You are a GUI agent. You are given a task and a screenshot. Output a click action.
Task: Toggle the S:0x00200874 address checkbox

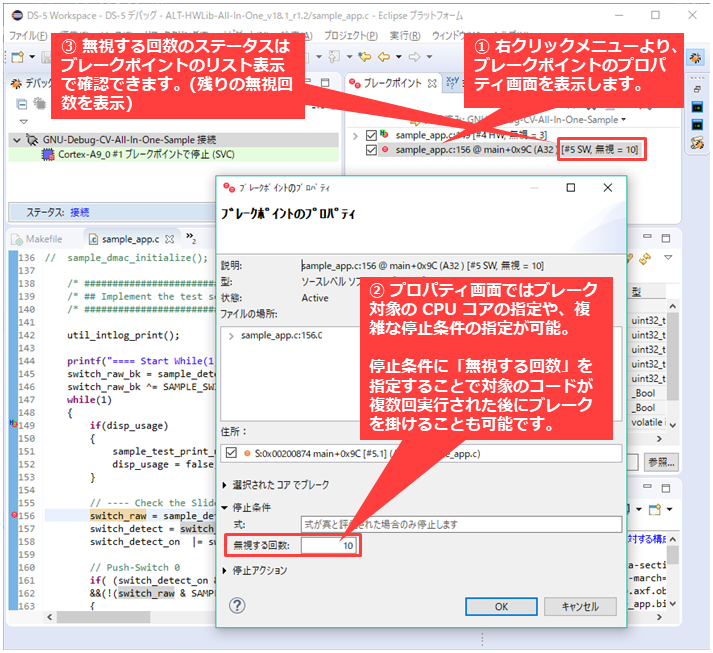click(231, 453)
